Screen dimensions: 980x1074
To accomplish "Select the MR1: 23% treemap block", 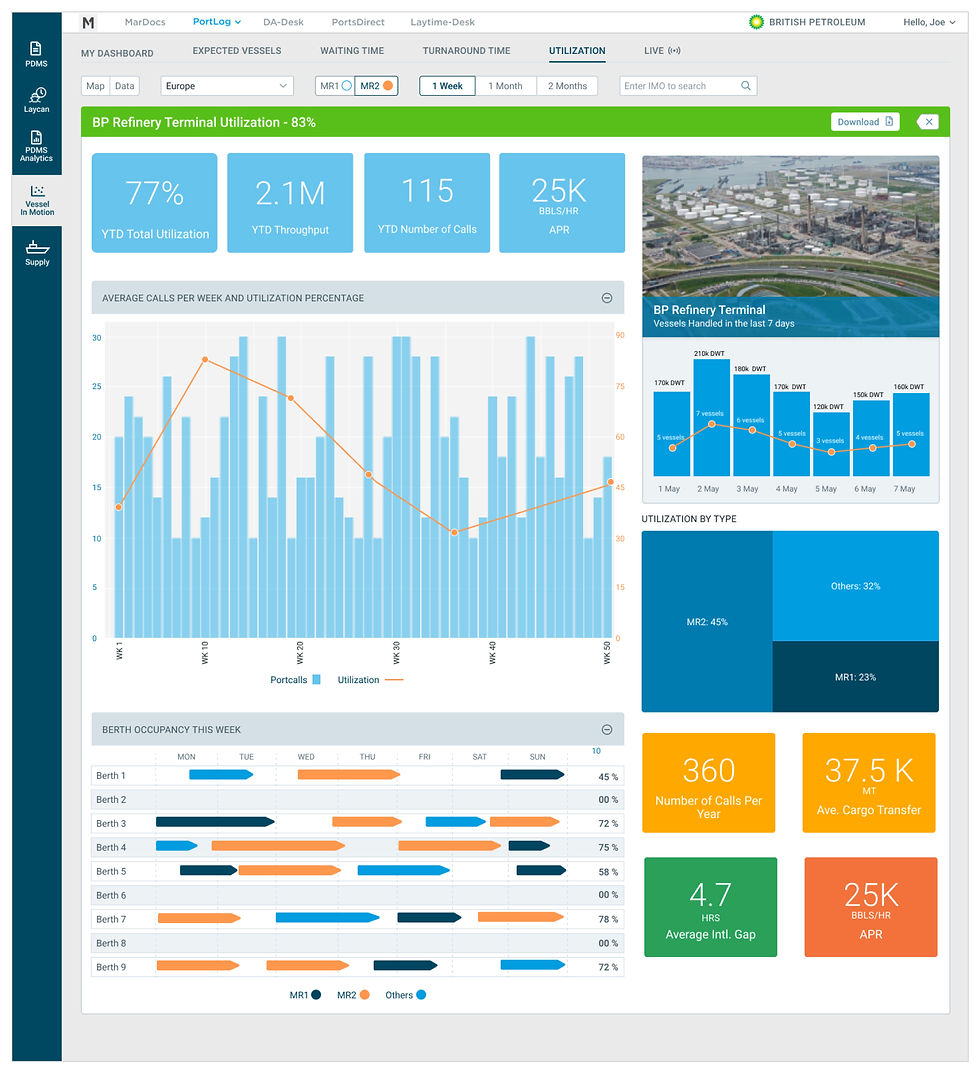I will click(855, 677).
